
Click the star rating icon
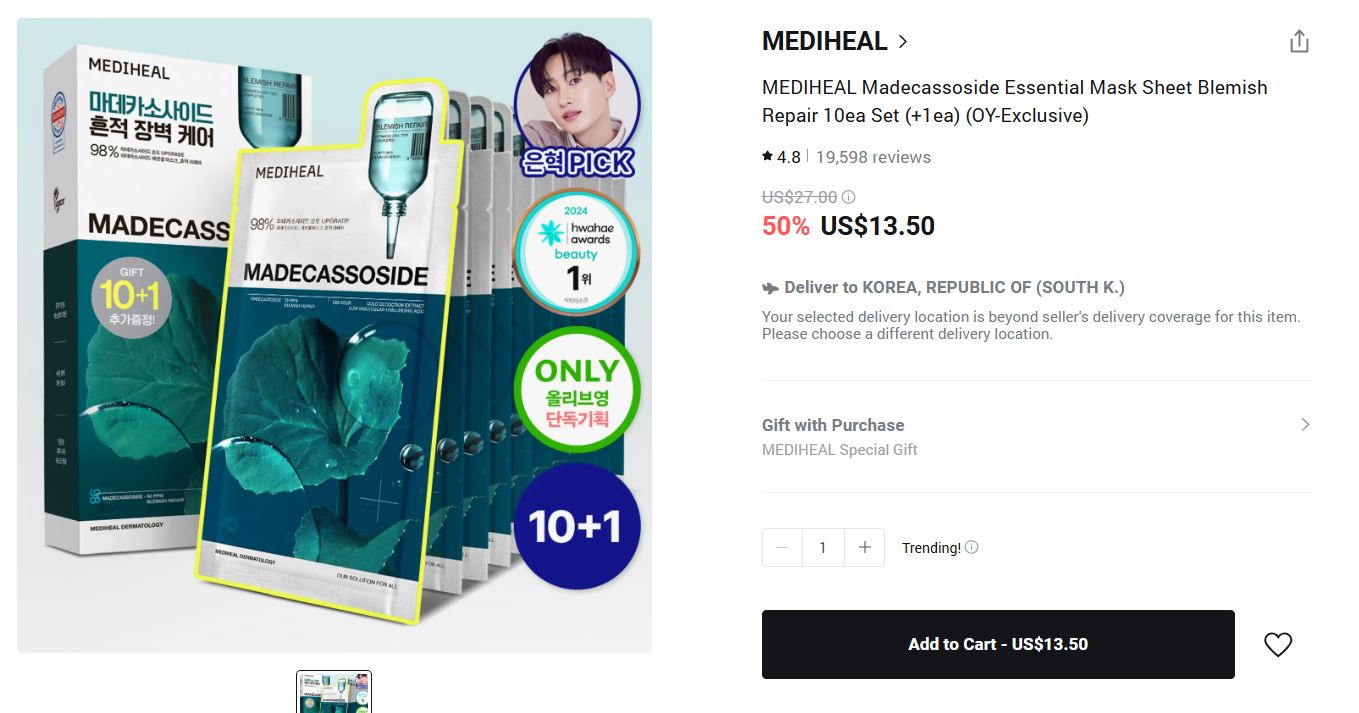coord(766,156)
